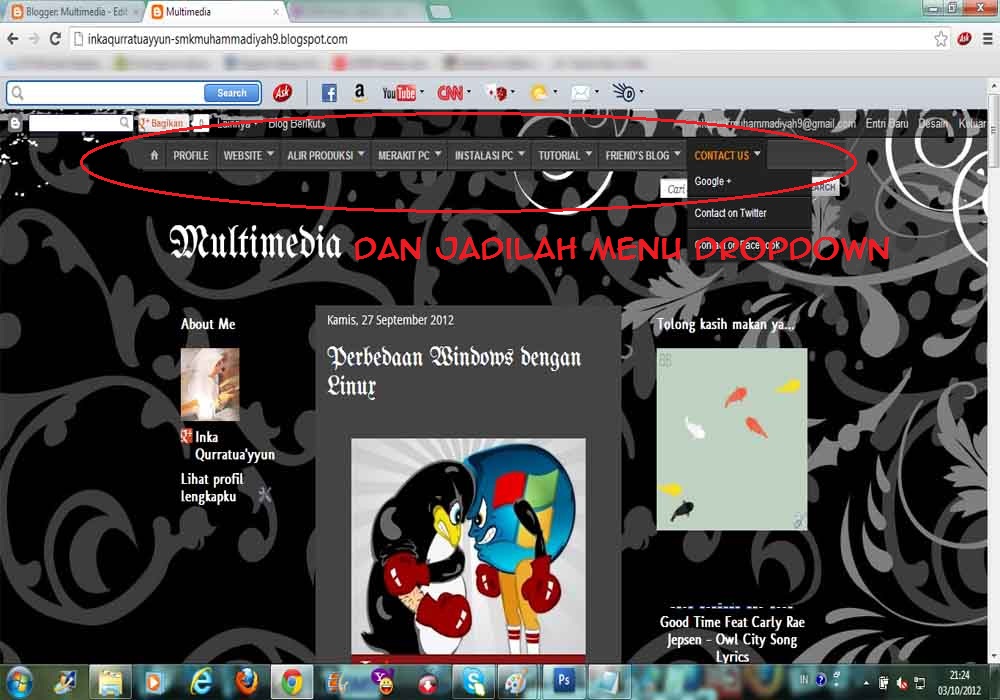
Task: Click the wrench edit icon under About Me
Action: pos(264,494)
